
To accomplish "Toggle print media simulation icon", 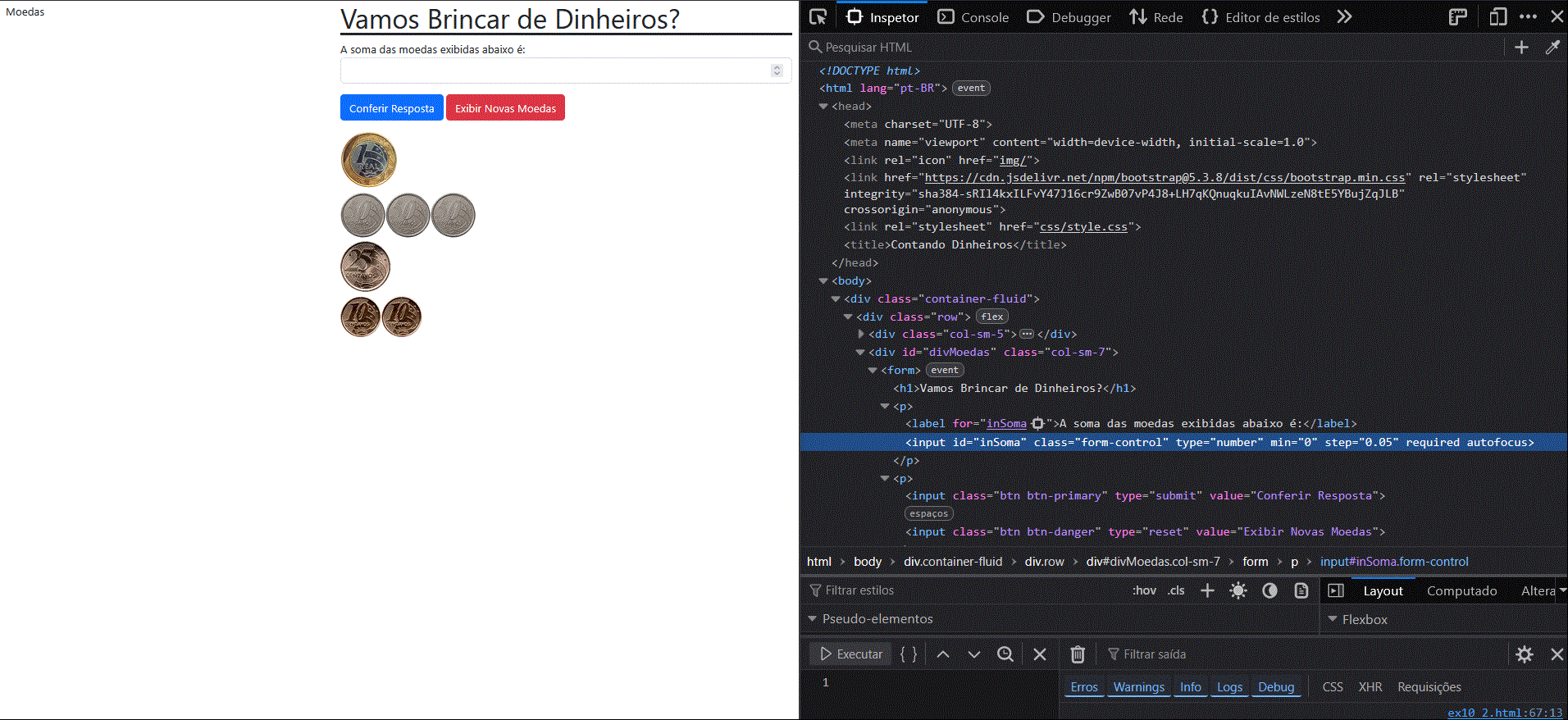I will click(x=1301, y=590).
